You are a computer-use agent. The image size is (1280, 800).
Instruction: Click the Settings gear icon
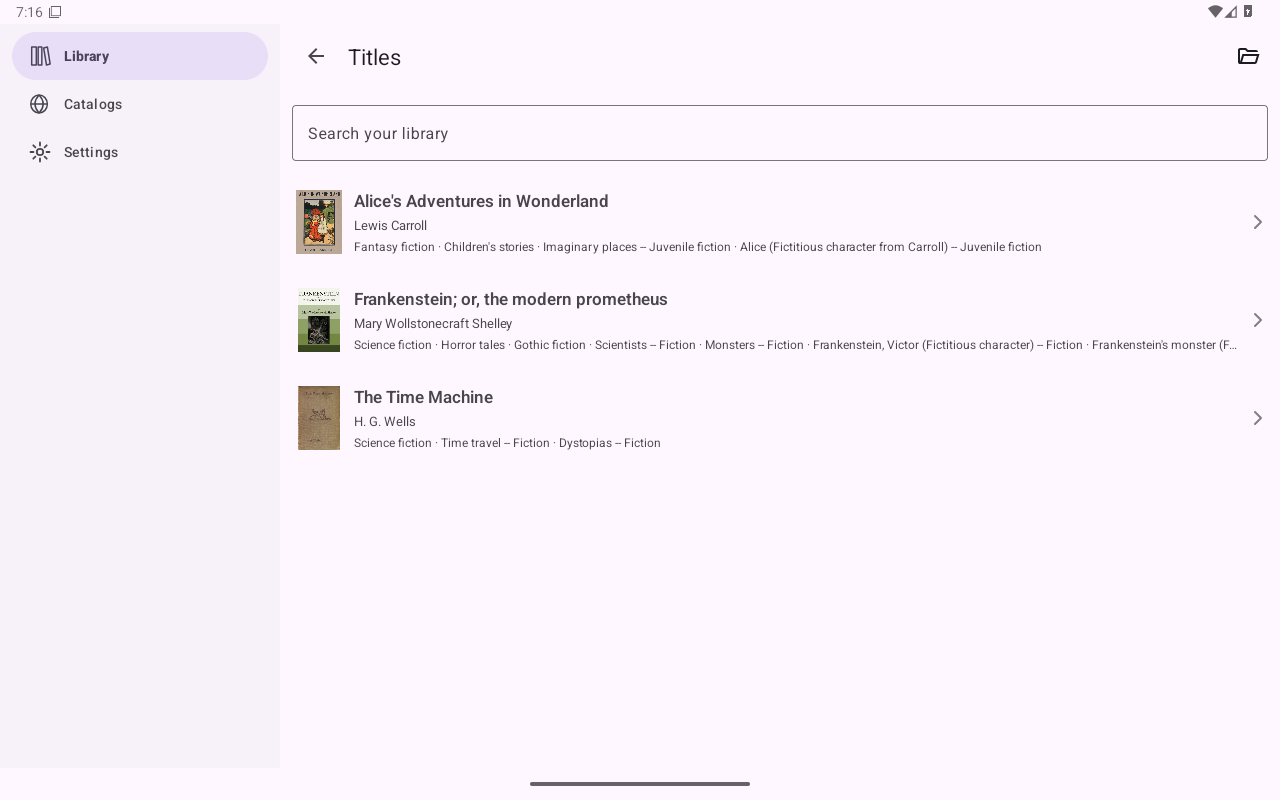click(40, 152)
